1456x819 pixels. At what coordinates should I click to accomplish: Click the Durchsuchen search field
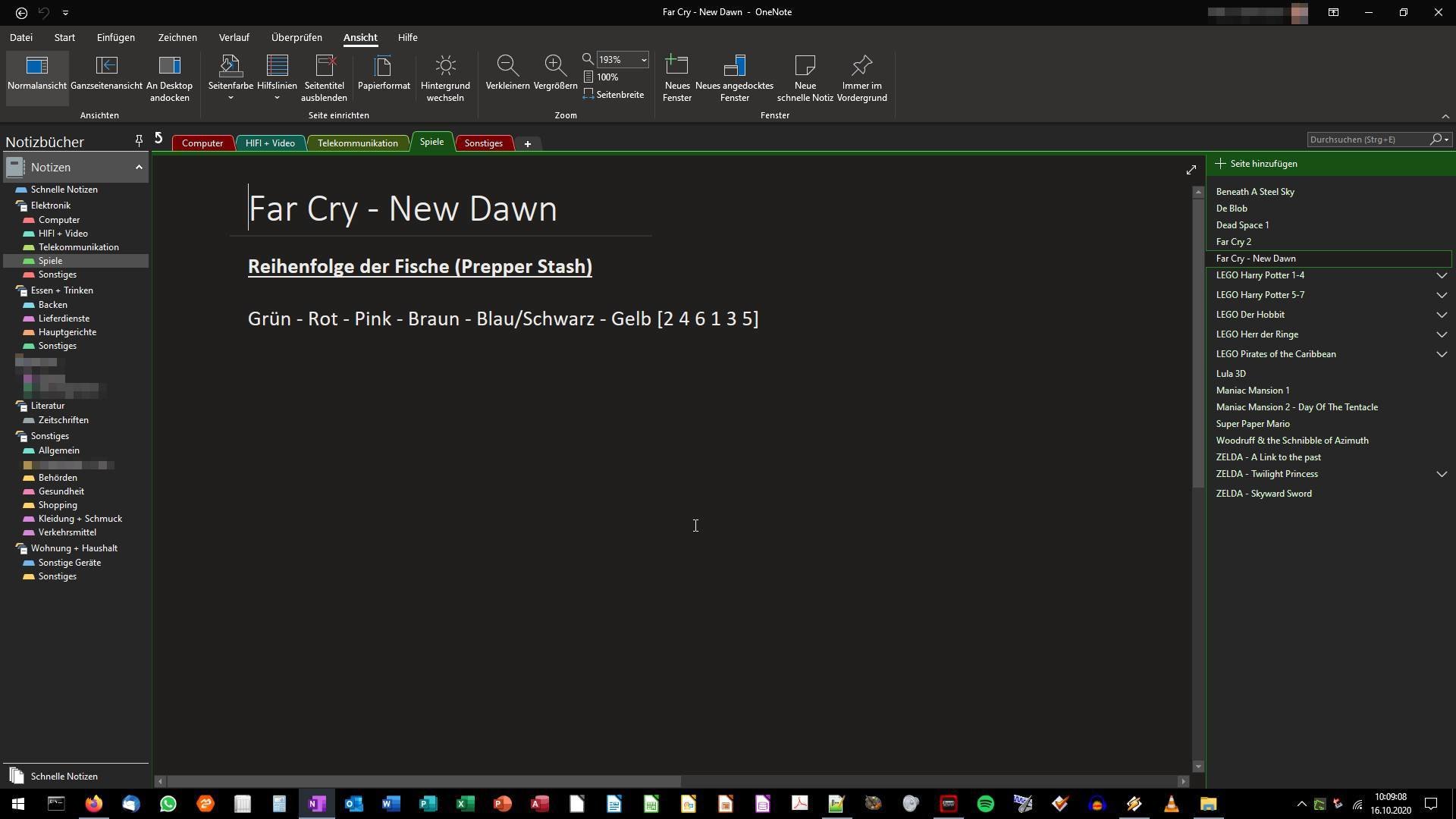pyautogui.click(x=1368, y=140)
